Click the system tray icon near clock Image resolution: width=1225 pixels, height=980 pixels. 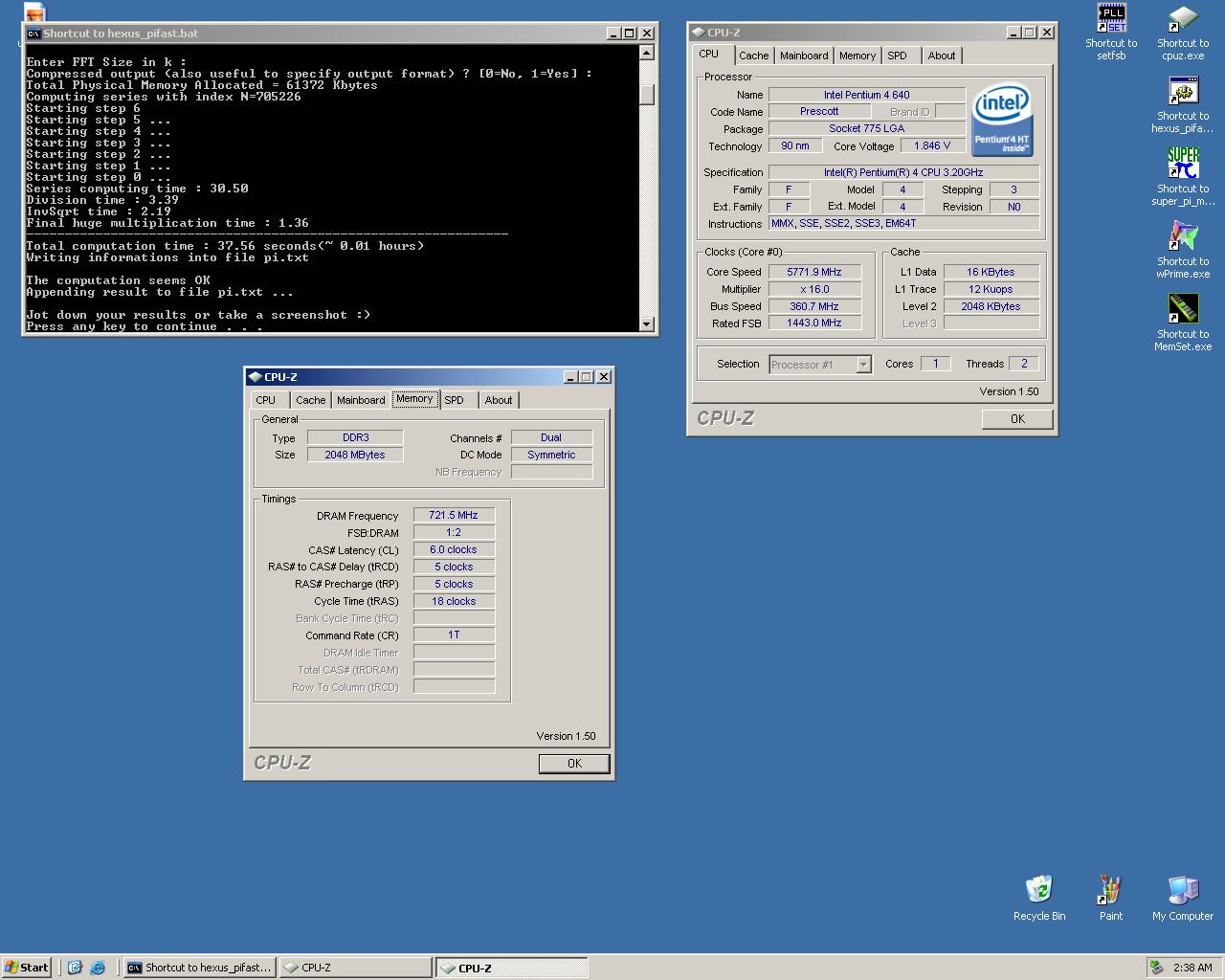click(x=1156, y=968)
